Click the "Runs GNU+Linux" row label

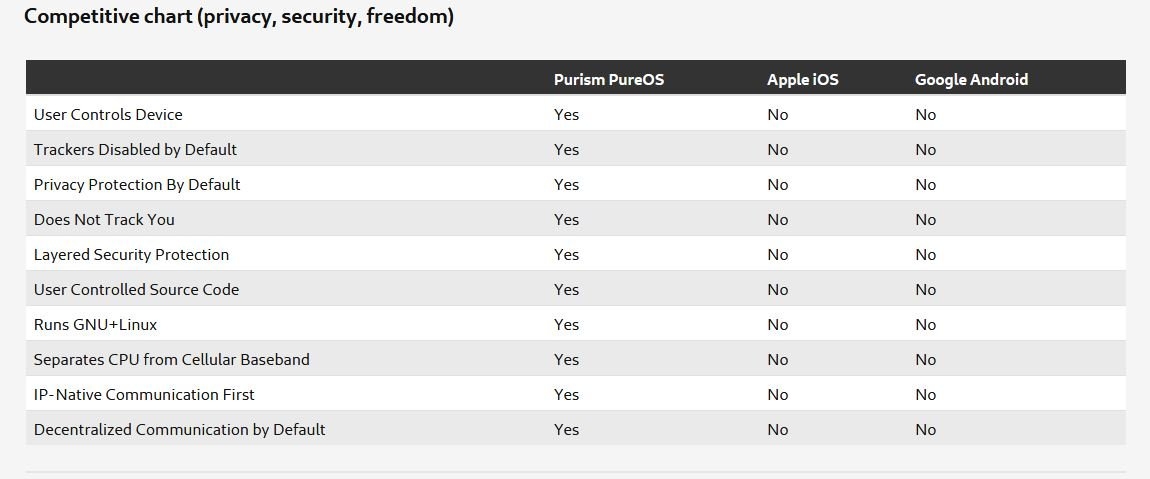coord(95,325)
